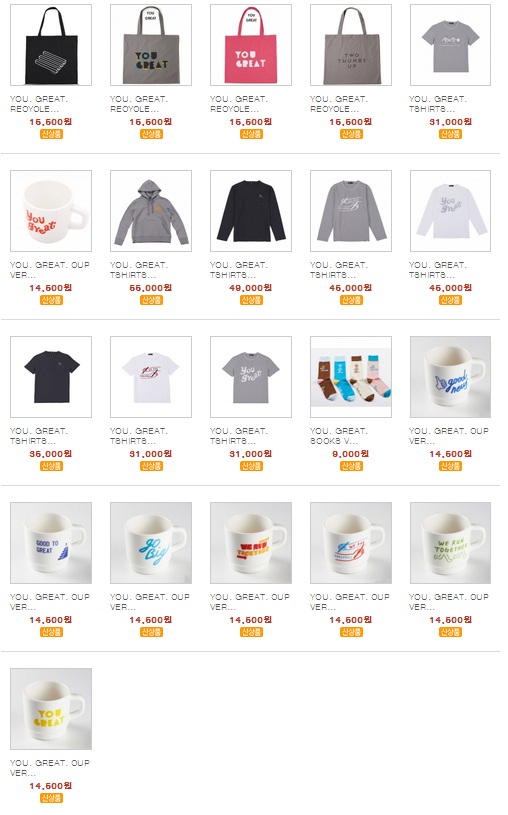The image size is (508, 815).
Task: Click the 49,000원 price on black long-sleeve
Action: (251, 287)
